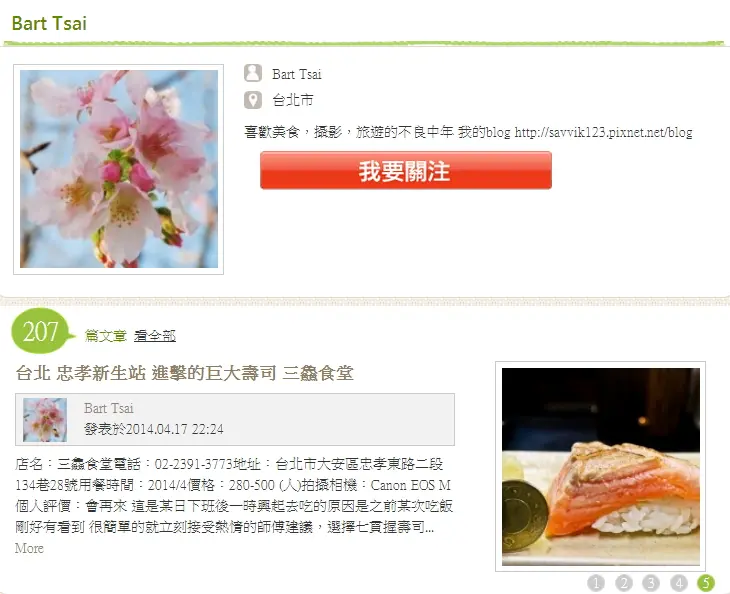Click the large cherry blossom profile photo
Image resolution: width=730 pixels, height=594 pixels.
click(x=119, y=169)
